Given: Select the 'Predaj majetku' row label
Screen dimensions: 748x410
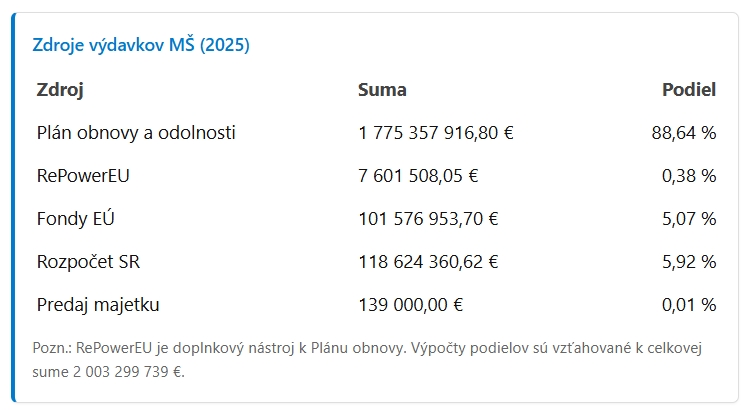Looking at the screenshot, I should coord(98,305).
